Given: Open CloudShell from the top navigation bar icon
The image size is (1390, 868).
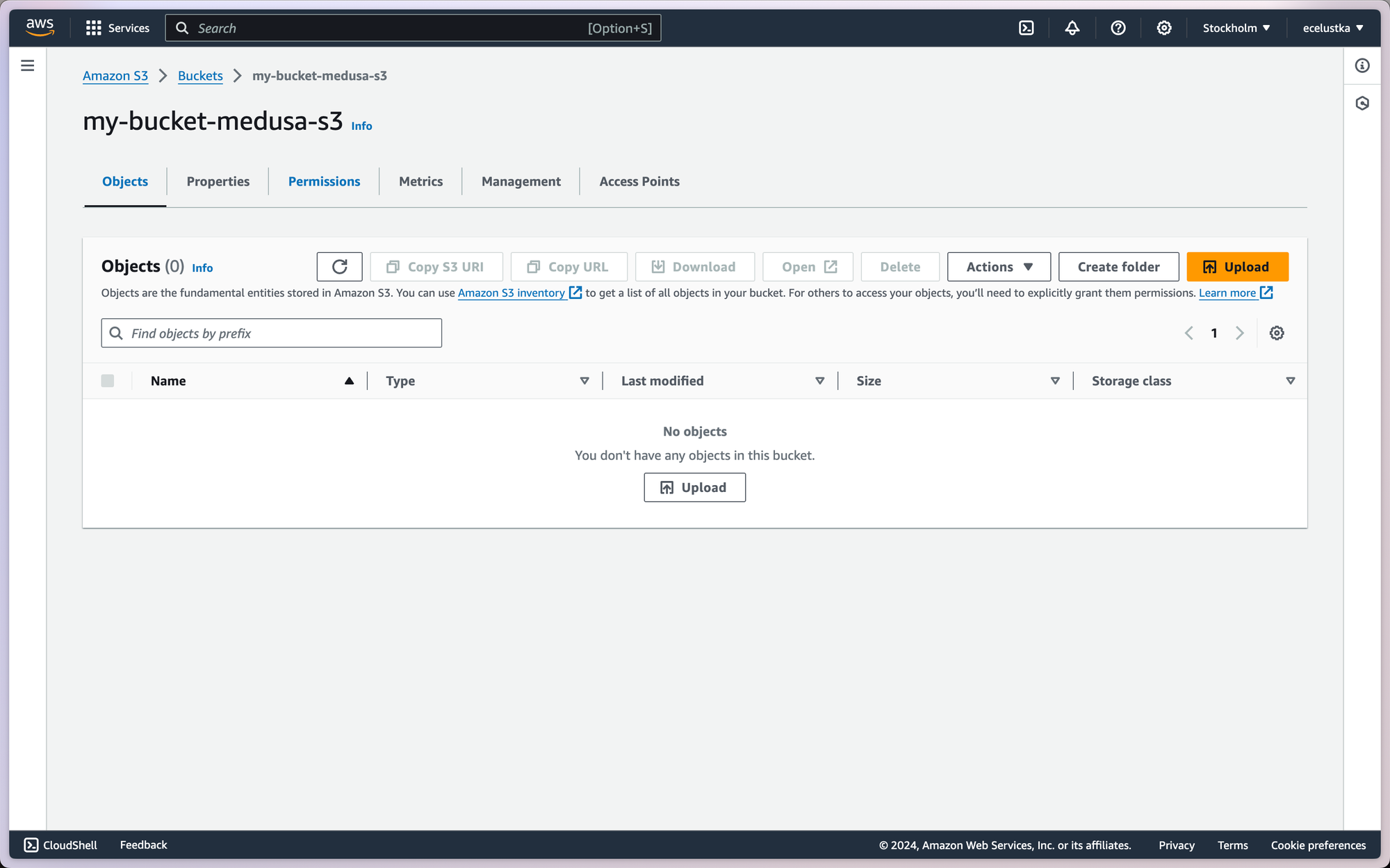Looking at the screenshot, I should pos(1026,28).
